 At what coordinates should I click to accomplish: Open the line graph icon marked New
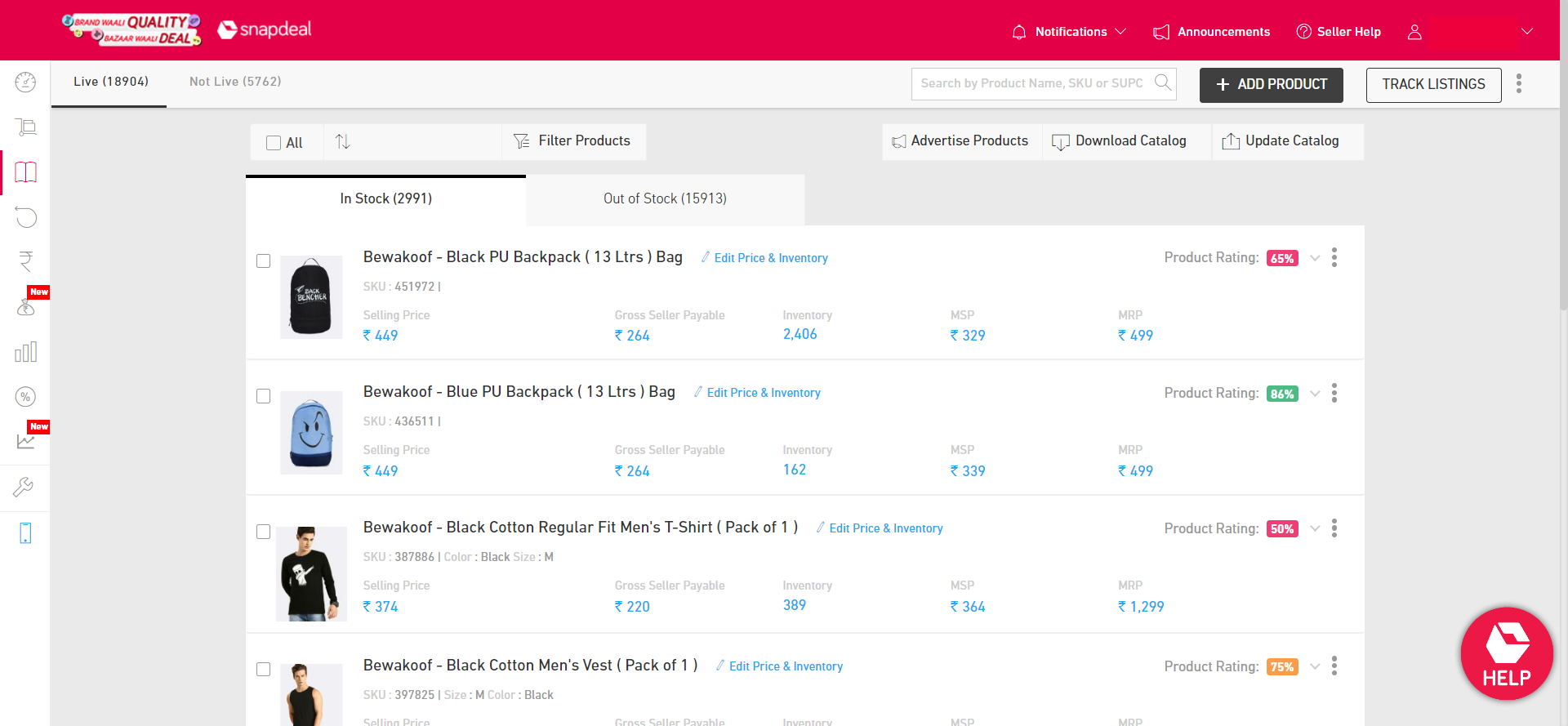coord(25,442)
